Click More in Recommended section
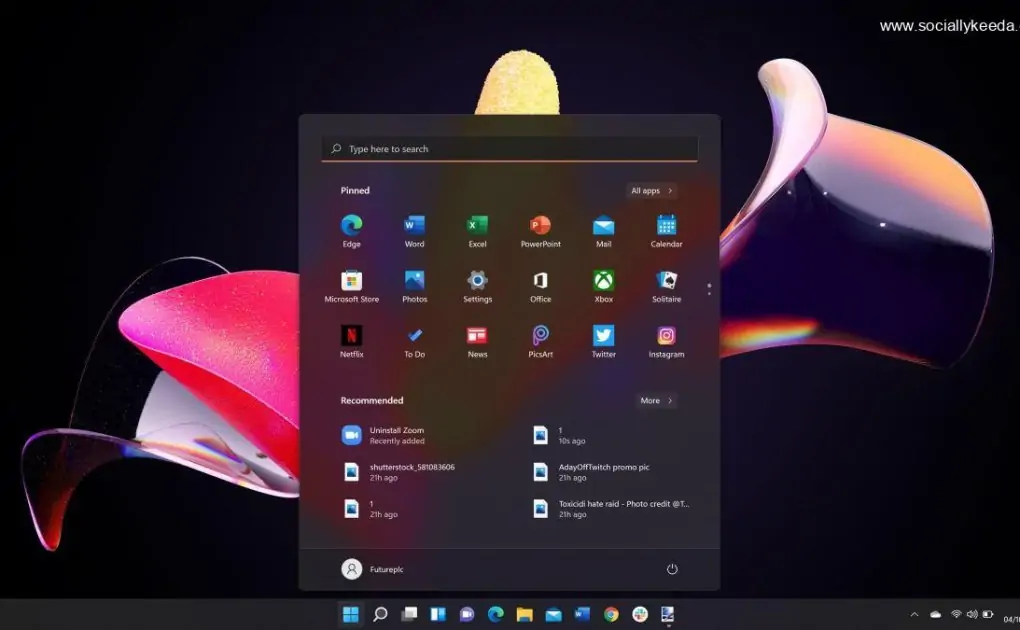Image resolution: width=1020 pixels, height=630 pixels. coord(656,401)
